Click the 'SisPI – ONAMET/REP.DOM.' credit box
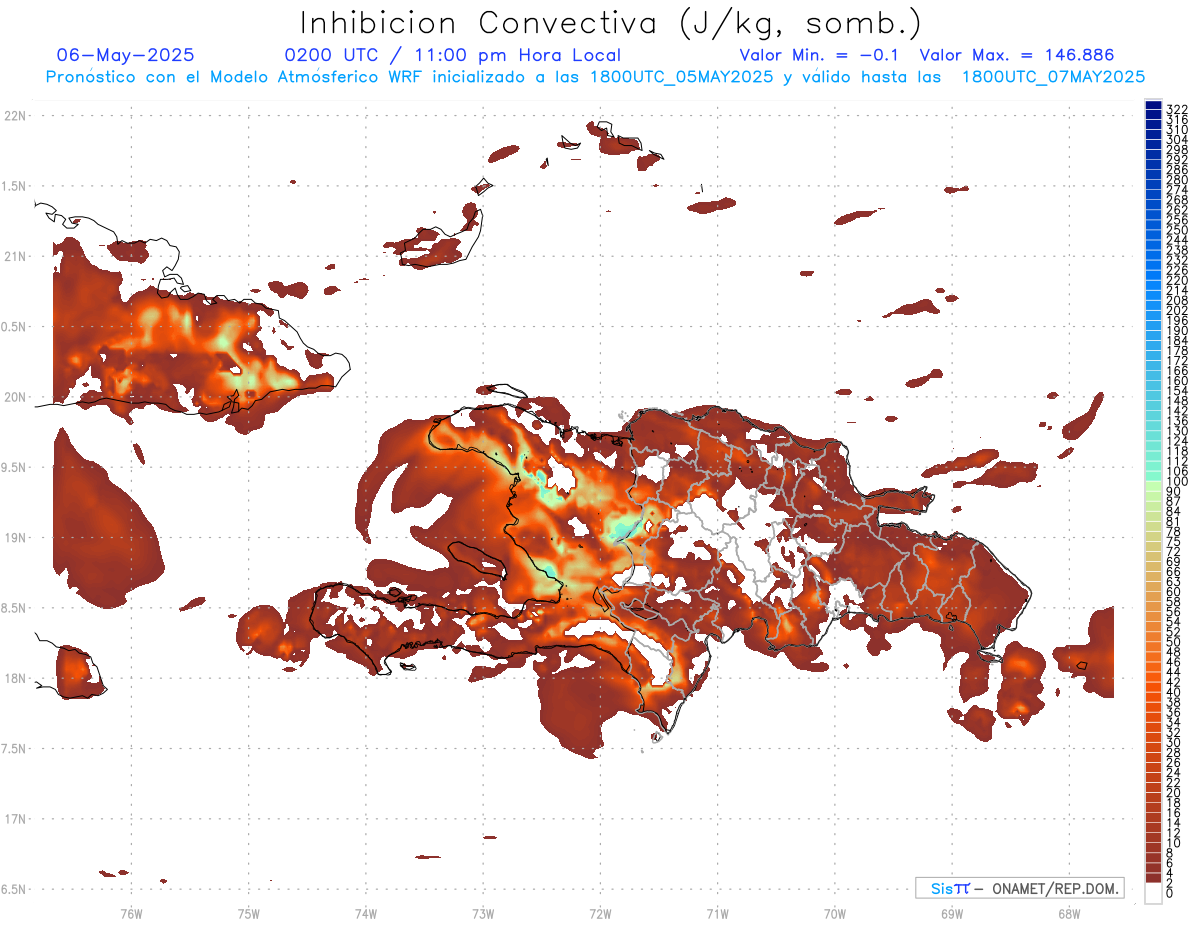The width and height of the screenshot is (1200, 927). 1019,888
